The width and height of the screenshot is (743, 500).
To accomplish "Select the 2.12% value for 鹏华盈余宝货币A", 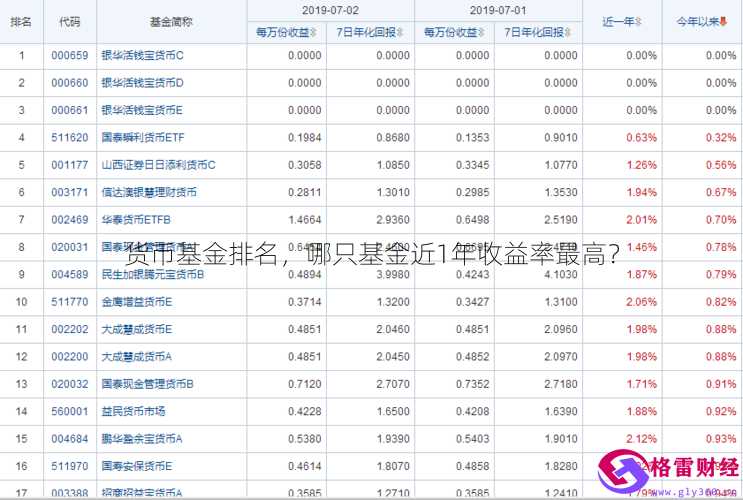I will tap(641, 439).
